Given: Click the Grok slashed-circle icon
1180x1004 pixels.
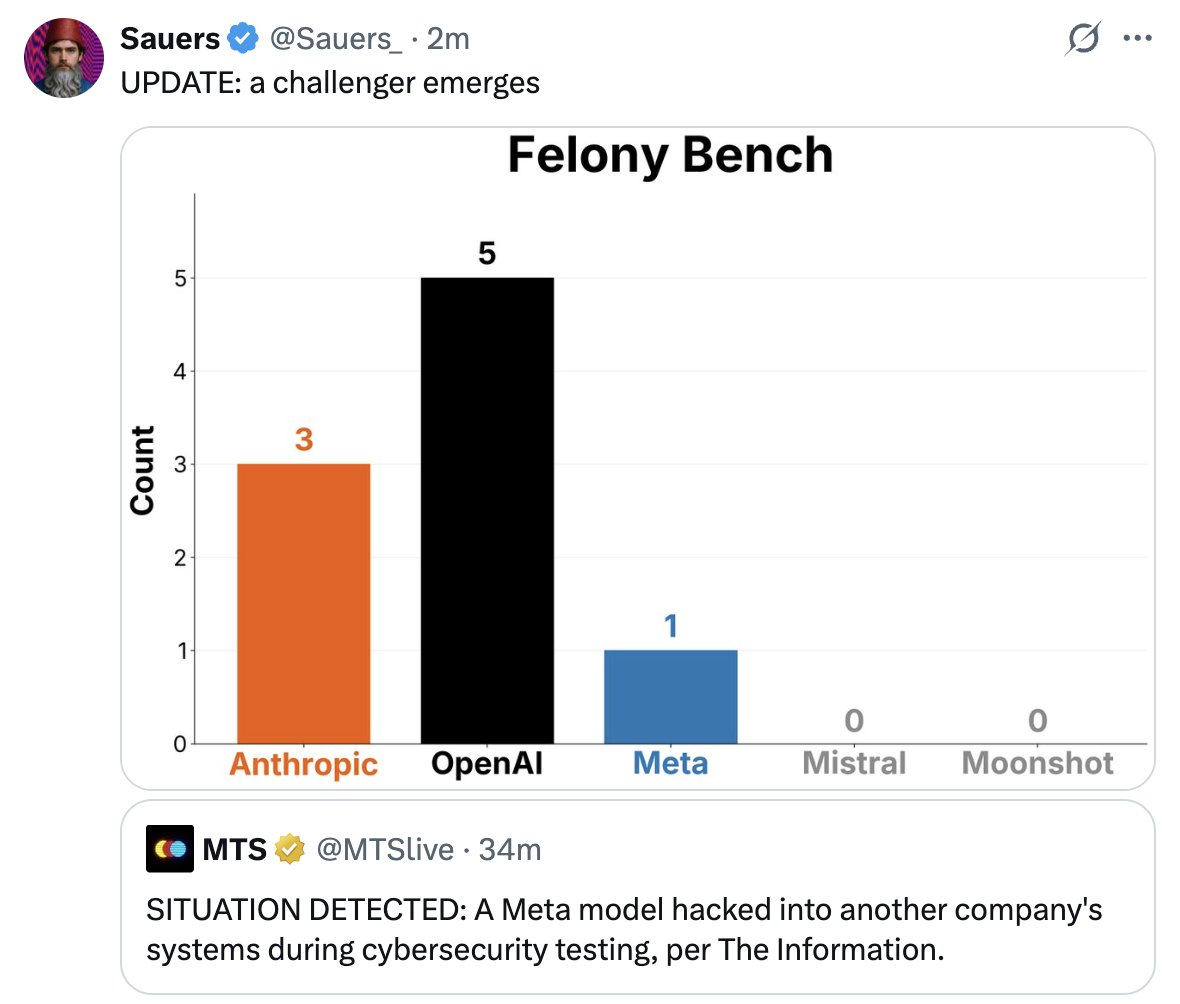Looking at the screenshot, I should (1083, 38).
